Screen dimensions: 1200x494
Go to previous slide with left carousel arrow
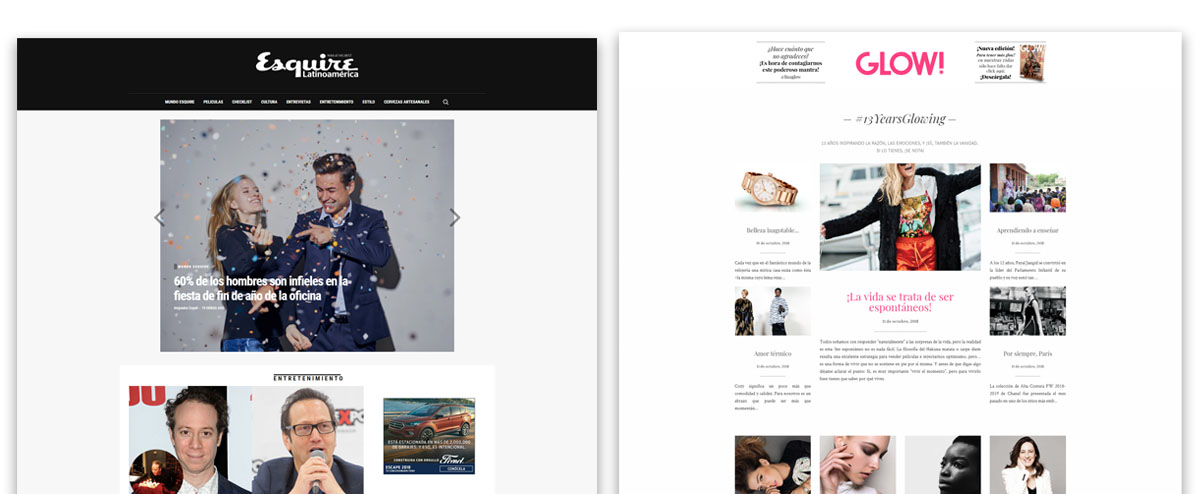coord(159,217)
